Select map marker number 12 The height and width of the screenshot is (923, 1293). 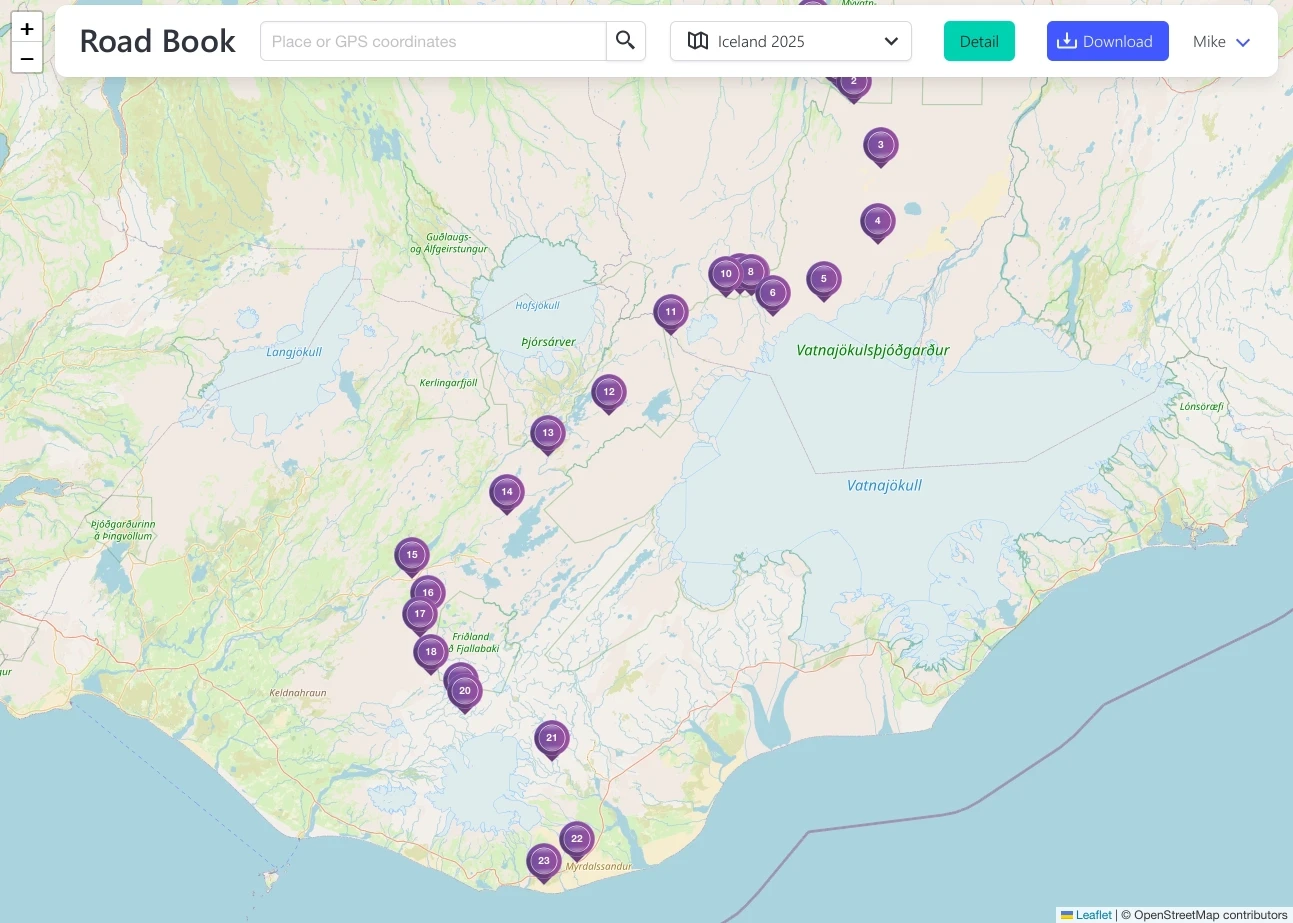click(608, 392)
